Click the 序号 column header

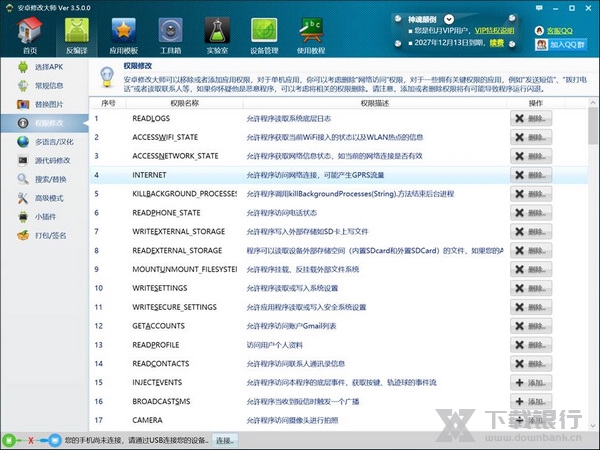click(x=108, y=103)
